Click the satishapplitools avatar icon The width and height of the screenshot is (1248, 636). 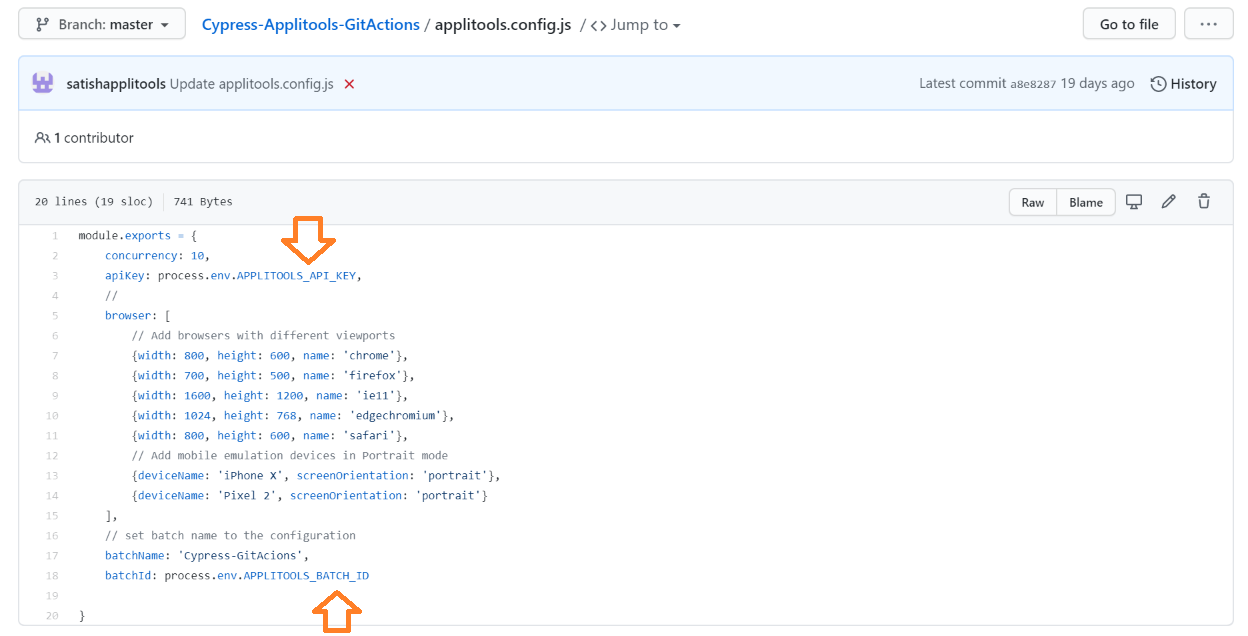point(43,83)
